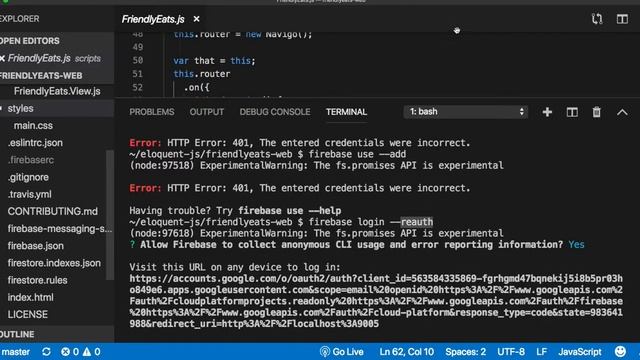This screenshot has width=640, height=360.
Task: Collapse the styles folder
Action: (20, 108)
